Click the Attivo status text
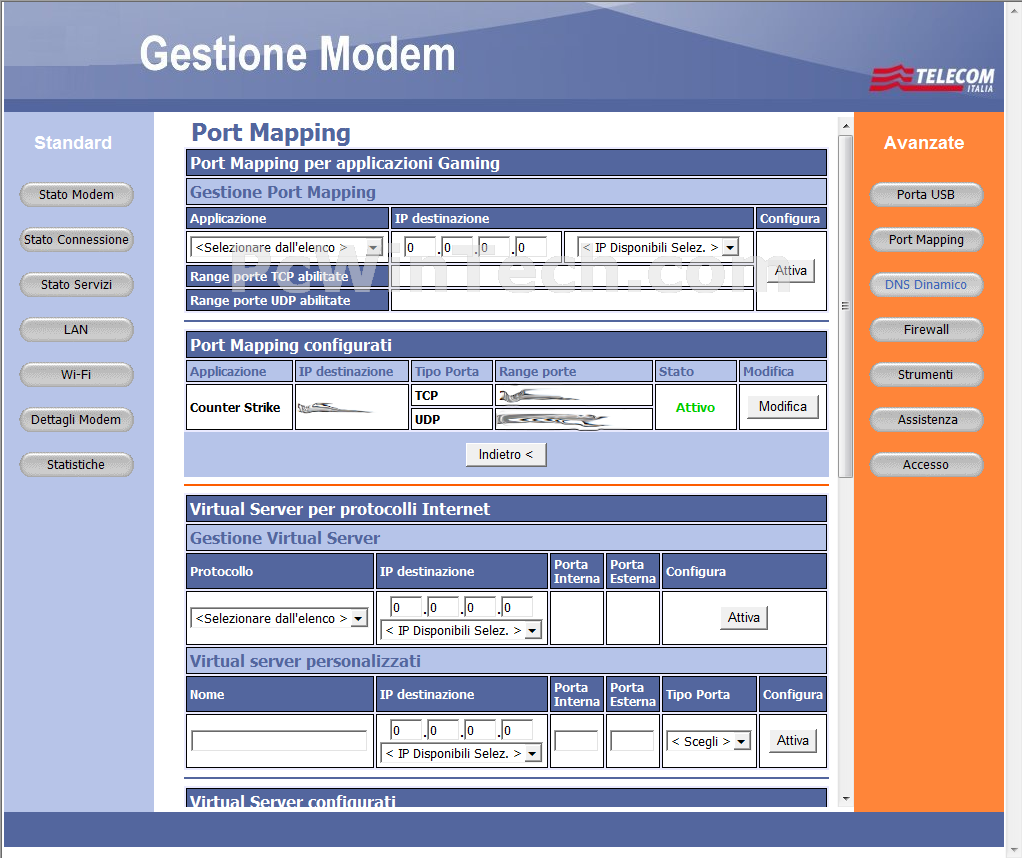 pyautogui.click(x=695, y=407)
